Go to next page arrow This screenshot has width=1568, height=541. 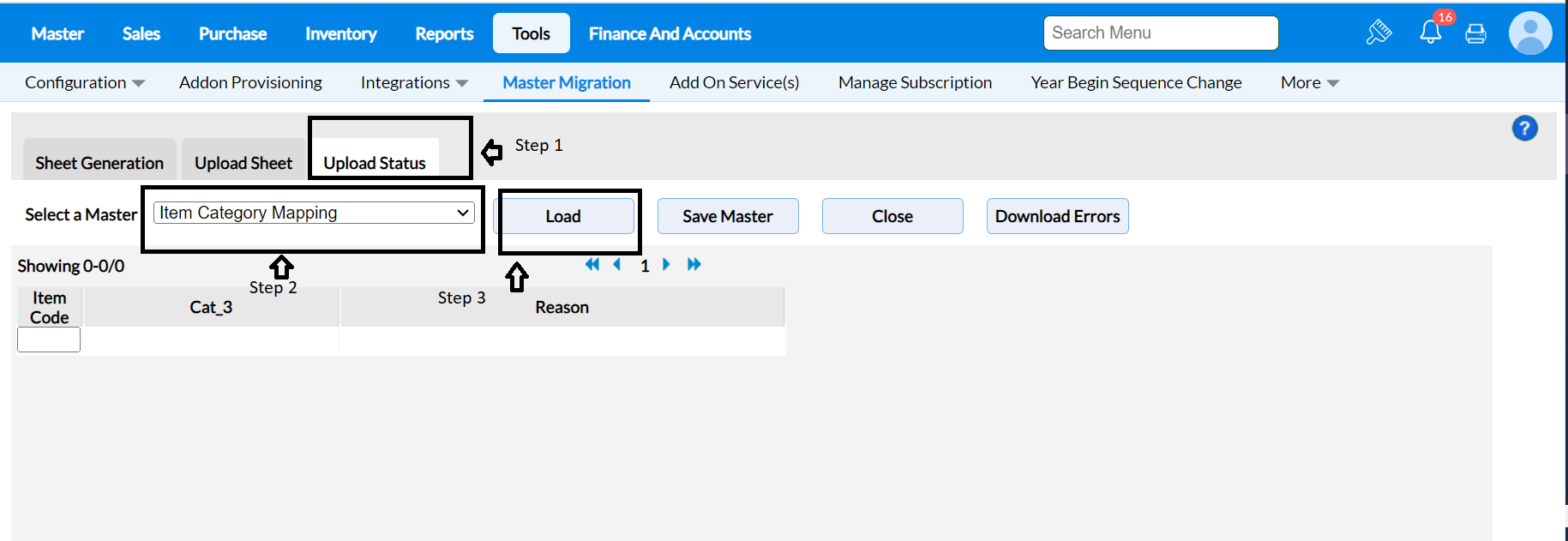[x=666, y=264]
